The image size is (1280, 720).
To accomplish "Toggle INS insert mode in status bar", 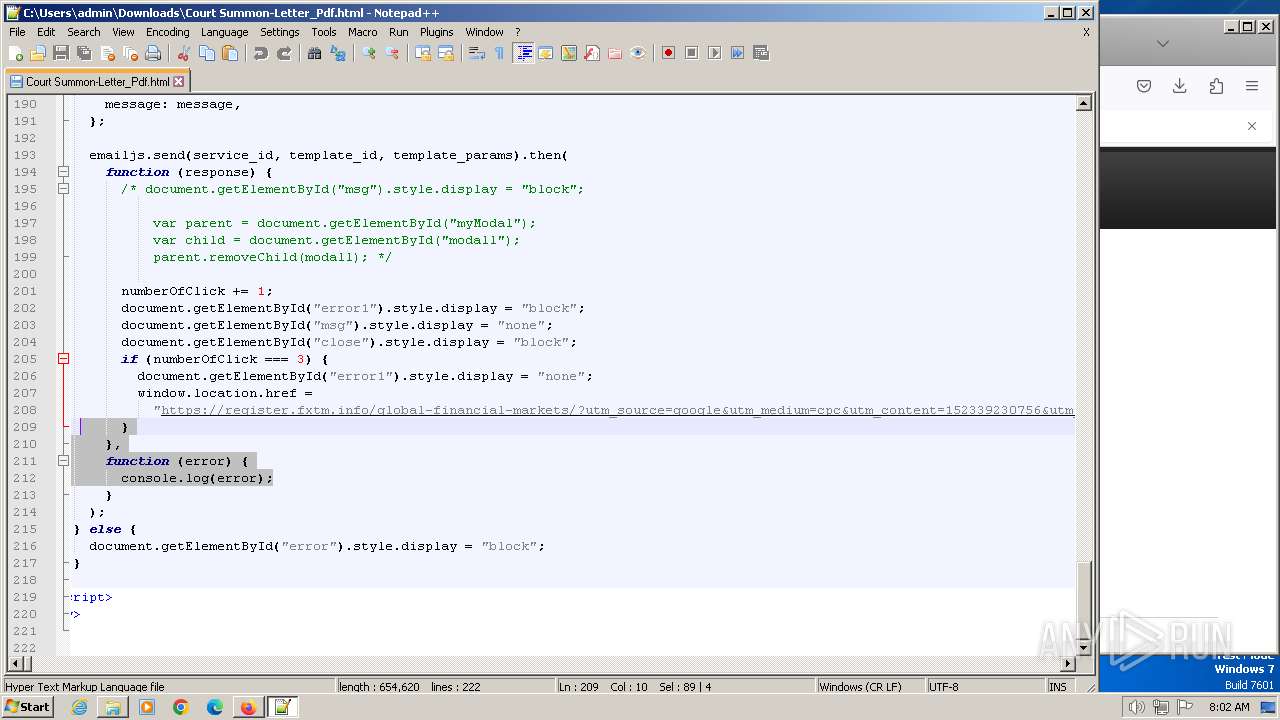I will (x=1057, y=687).
